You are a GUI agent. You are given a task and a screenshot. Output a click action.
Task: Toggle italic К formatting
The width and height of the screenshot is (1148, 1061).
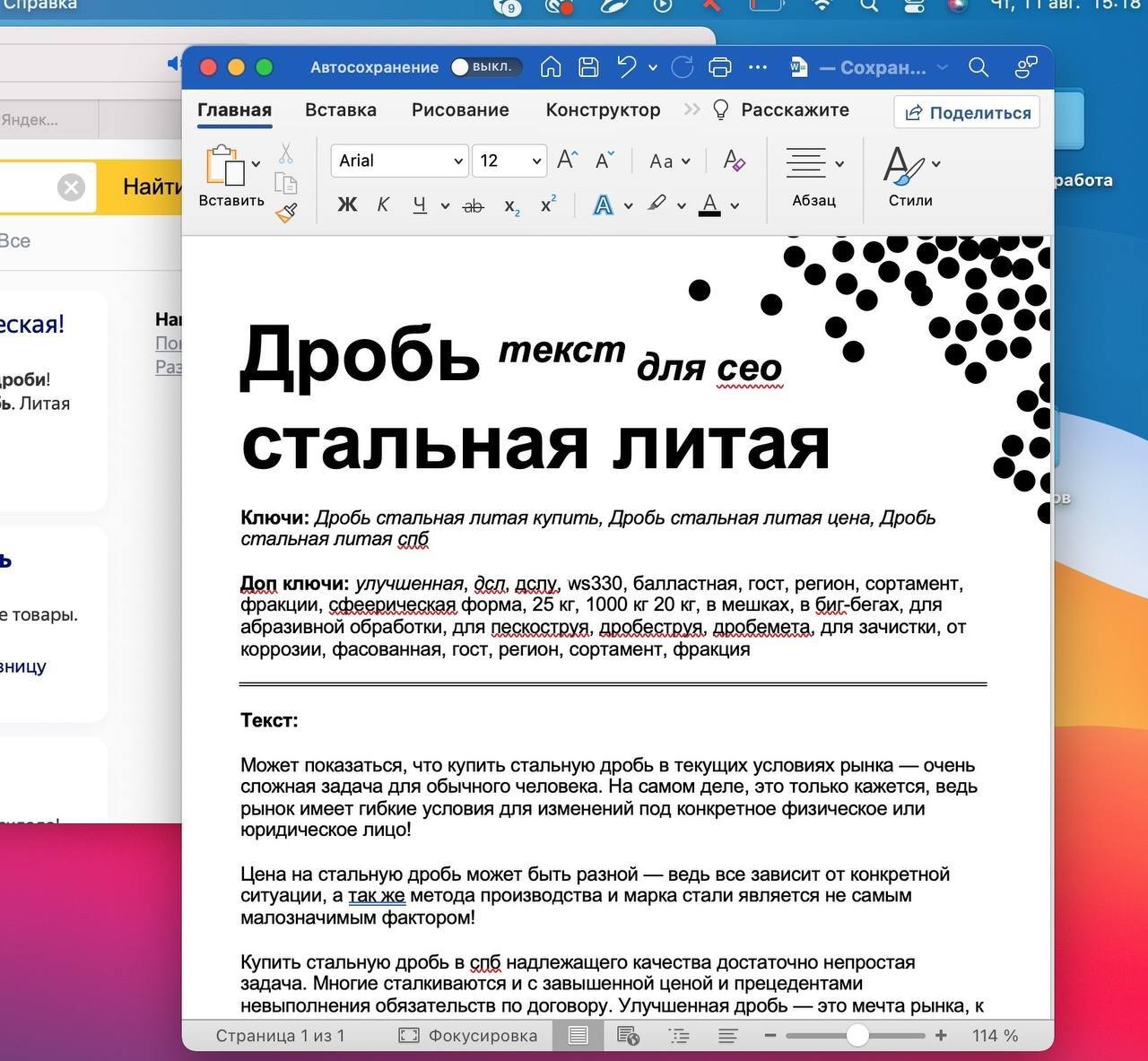(x=383, y=205)
